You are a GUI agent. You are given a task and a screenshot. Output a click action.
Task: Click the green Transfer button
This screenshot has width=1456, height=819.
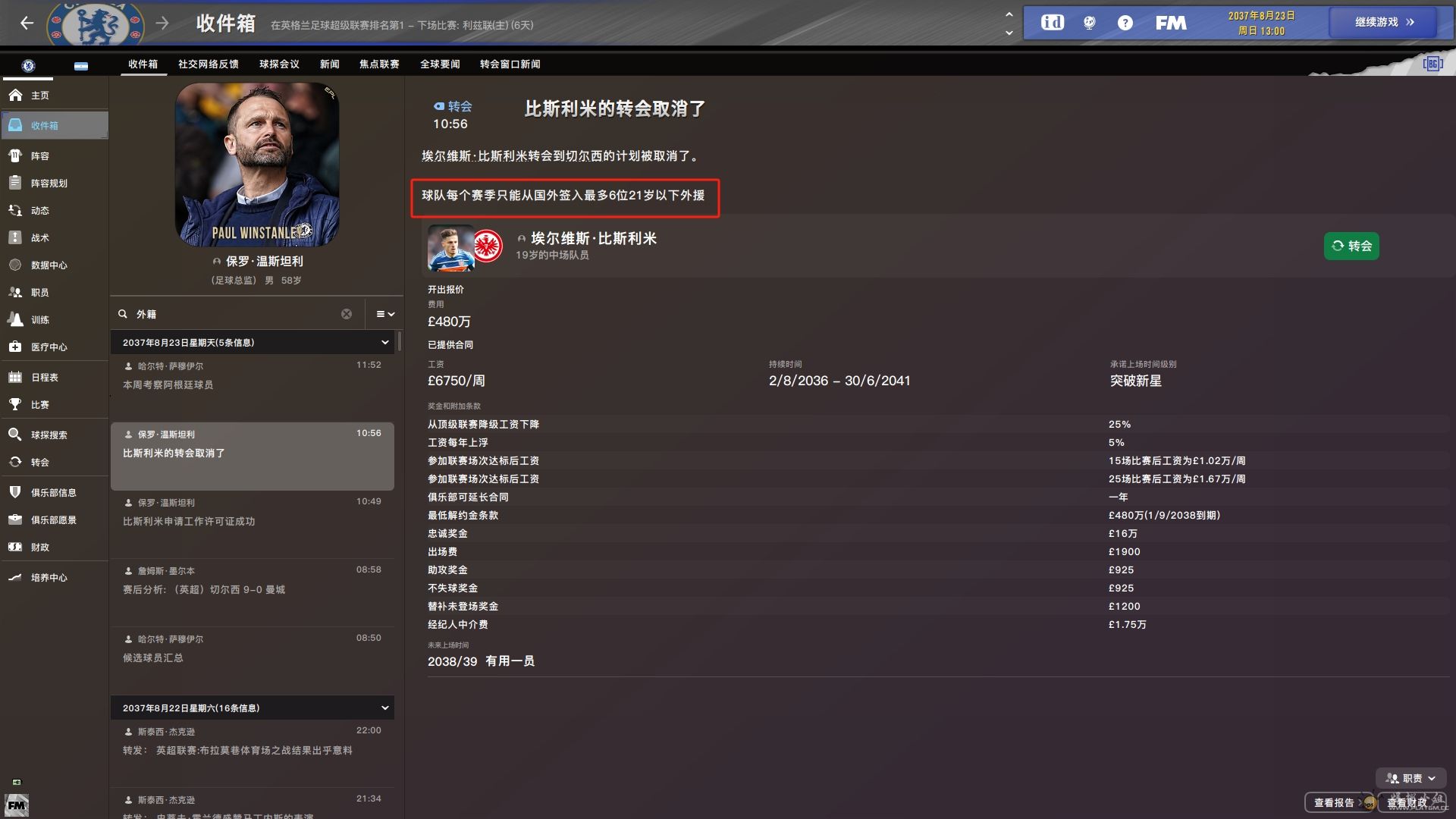click(1351, 246)
